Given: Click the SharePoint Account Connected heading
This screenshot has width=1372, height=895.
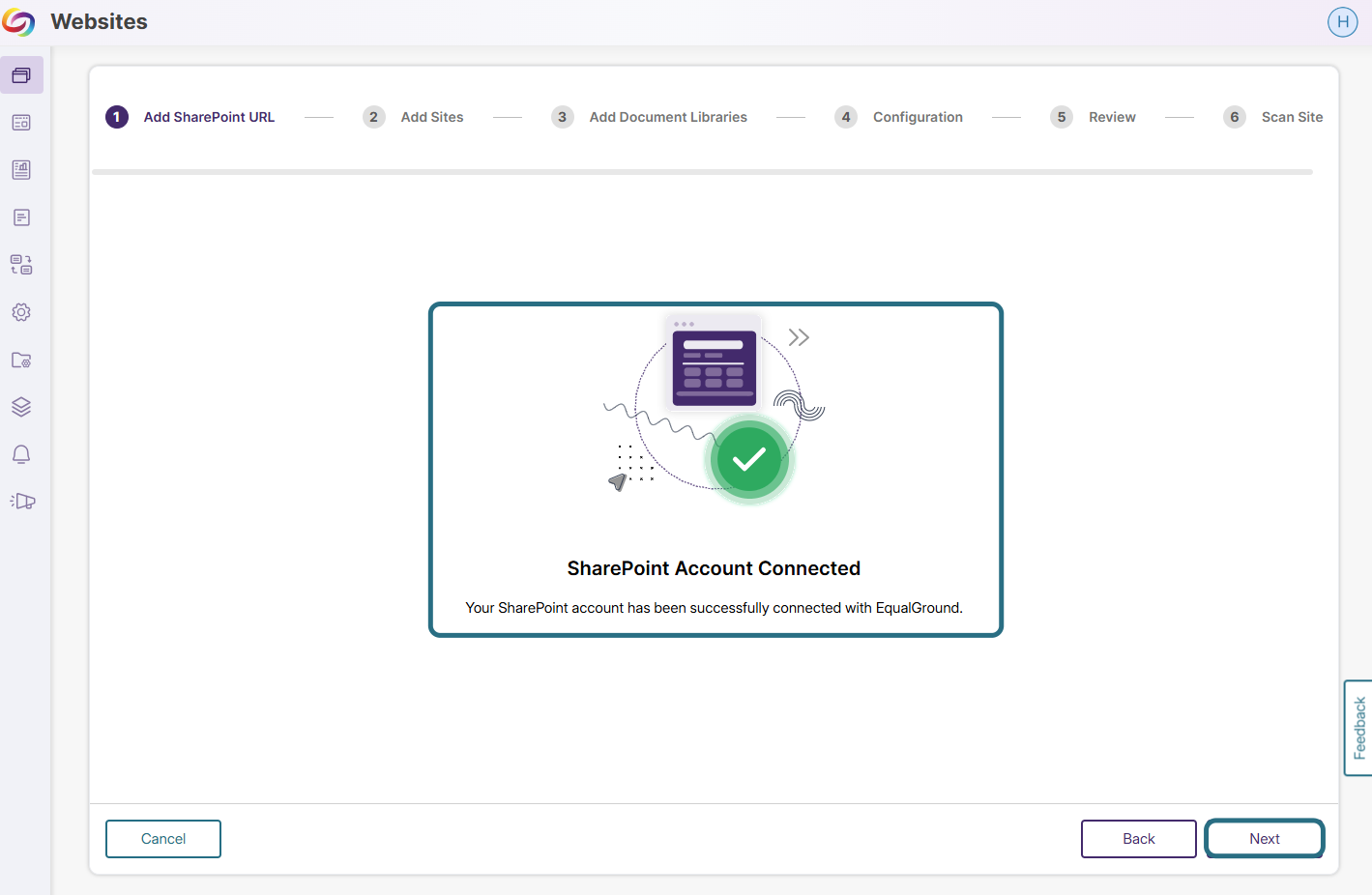Looking at the screenshot, I should coord(714,568).
